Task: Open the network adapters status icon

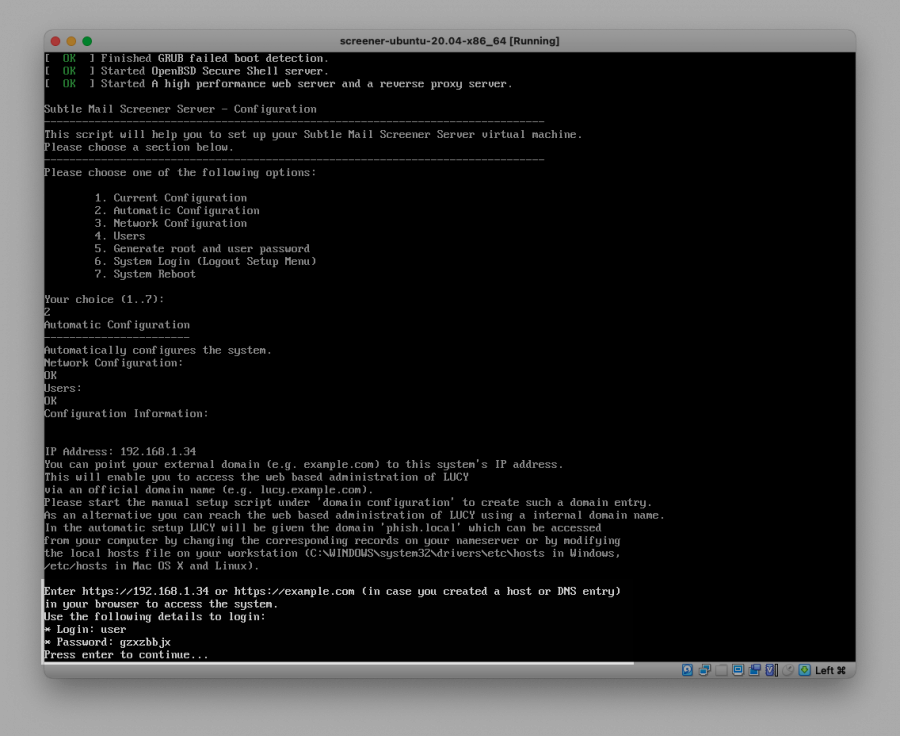Action: pos(704,670)
